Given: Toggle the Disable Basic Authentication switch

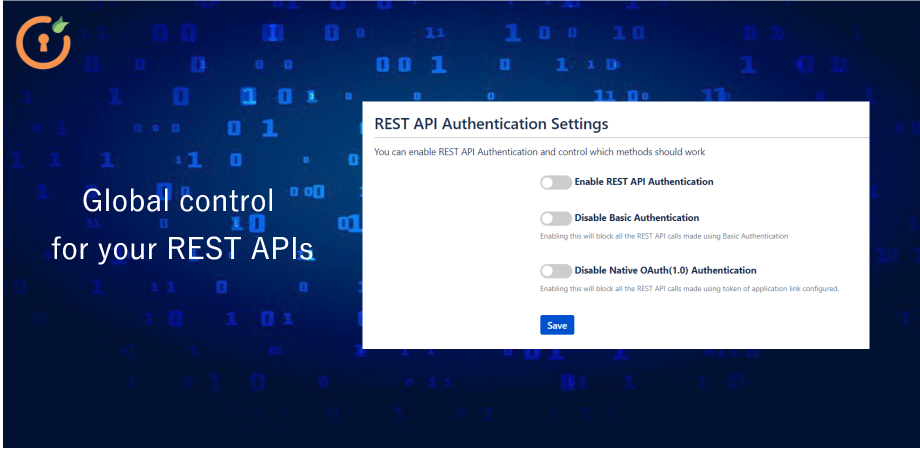Looking at the screenshot, I should pos(555,218).
